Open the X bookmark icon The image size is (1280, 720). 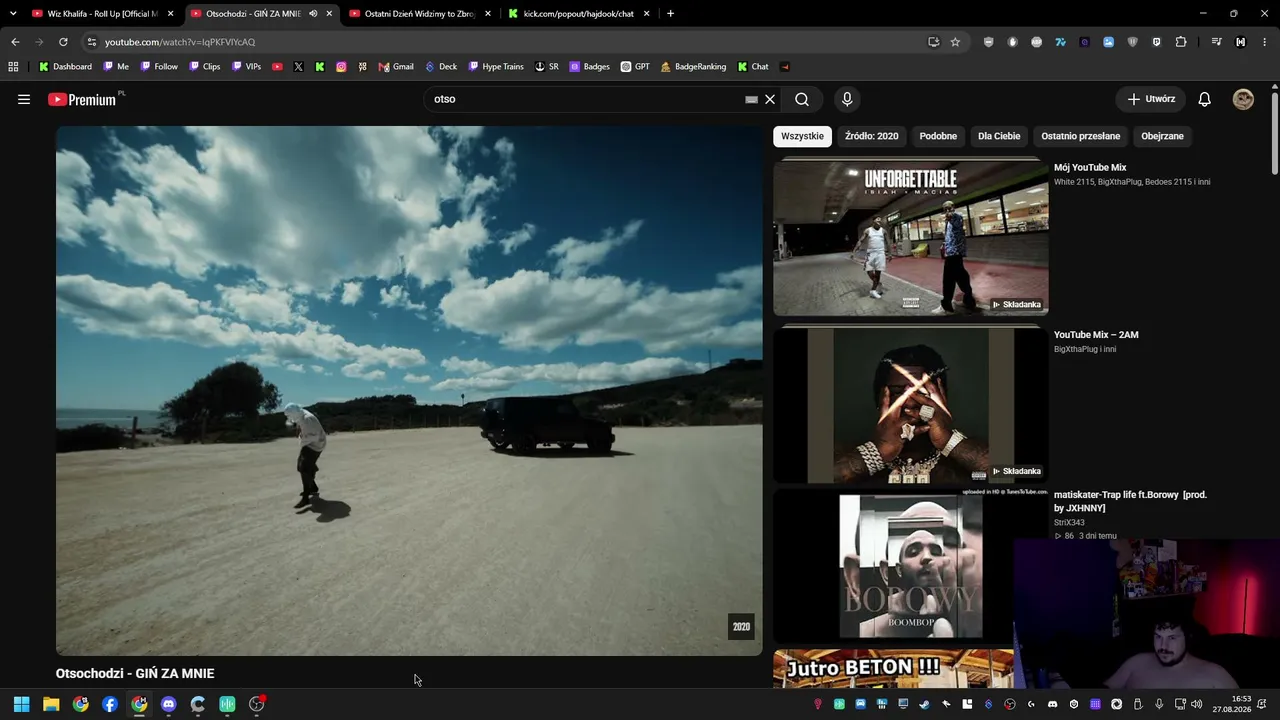[x=298, y=67]
